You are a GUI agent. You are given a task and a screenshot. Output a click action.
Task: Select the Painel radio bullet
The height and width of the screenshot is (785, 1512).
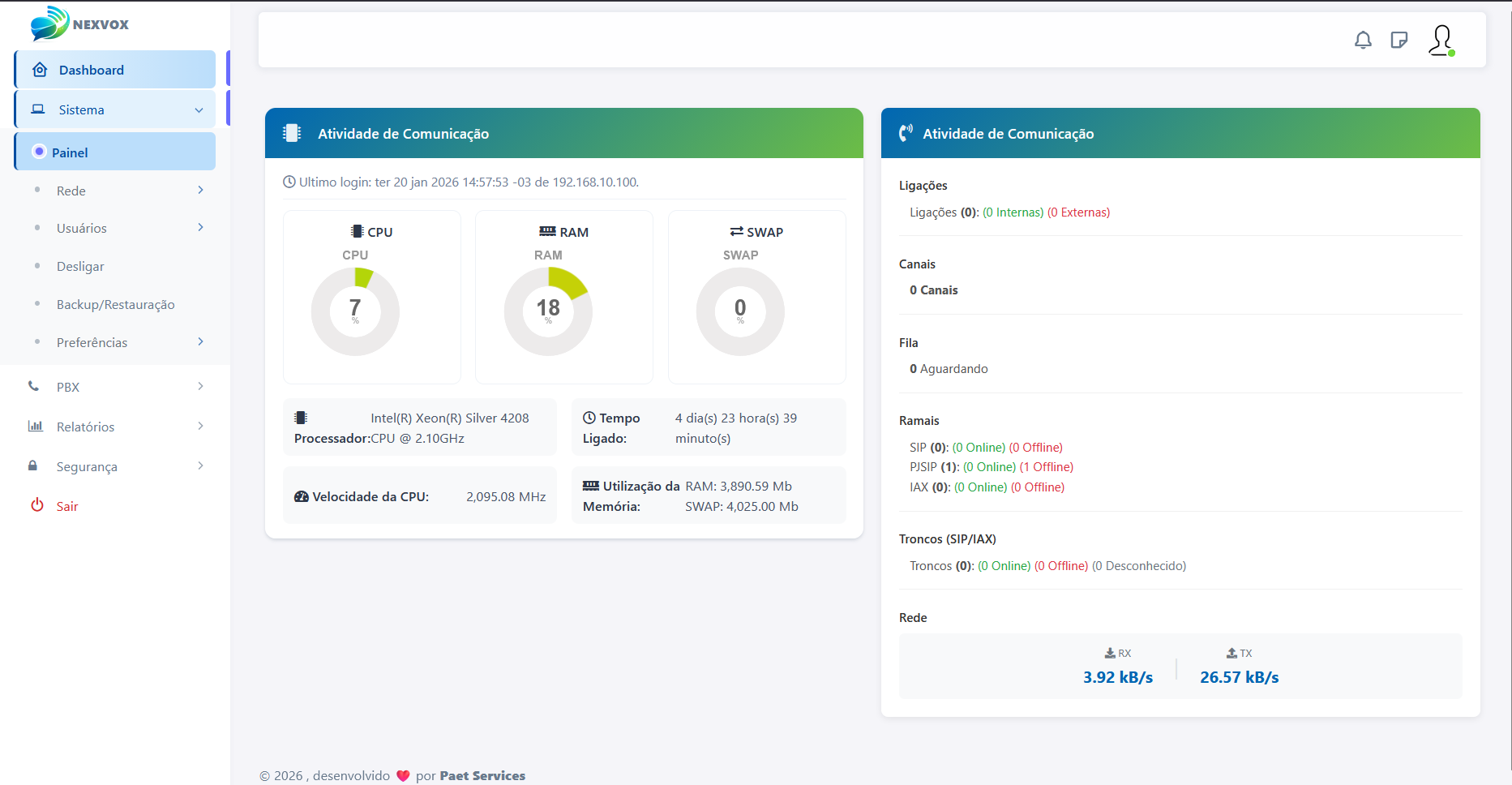[x=39, y=152]
